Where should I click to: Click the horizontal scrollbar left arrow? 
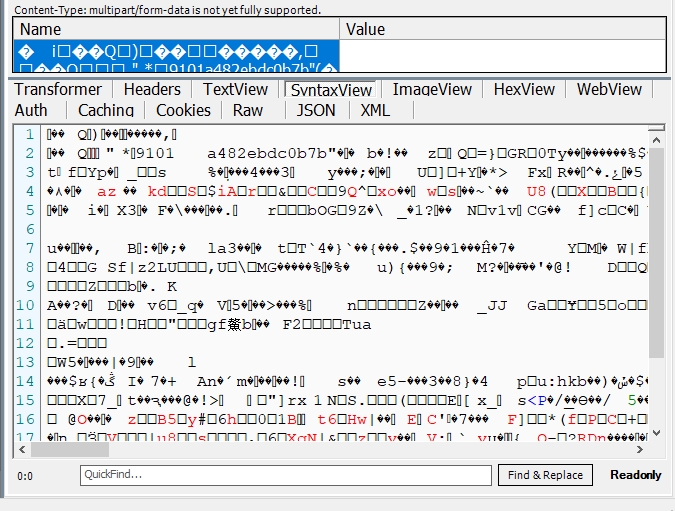pyautogui.click(x=22, y=449)
